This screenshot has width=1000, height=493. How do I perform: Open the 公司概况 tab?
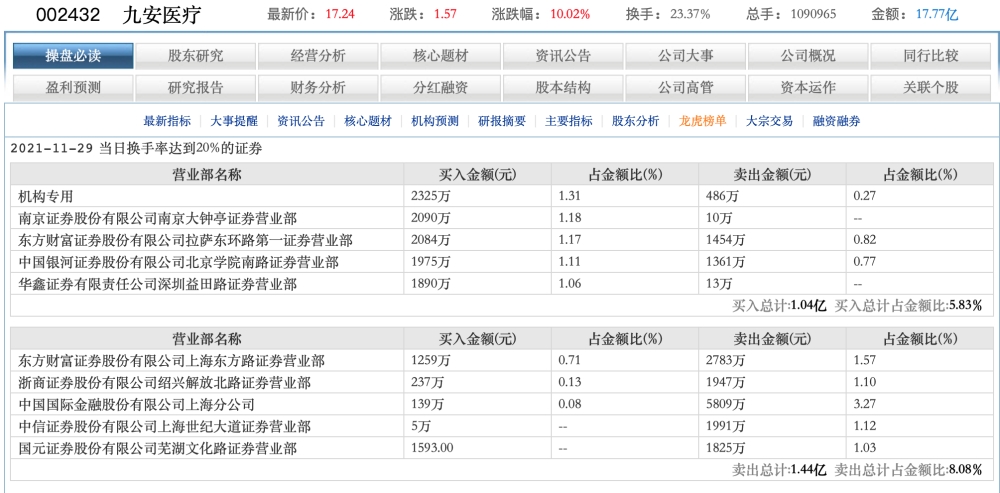coord(808,56)
